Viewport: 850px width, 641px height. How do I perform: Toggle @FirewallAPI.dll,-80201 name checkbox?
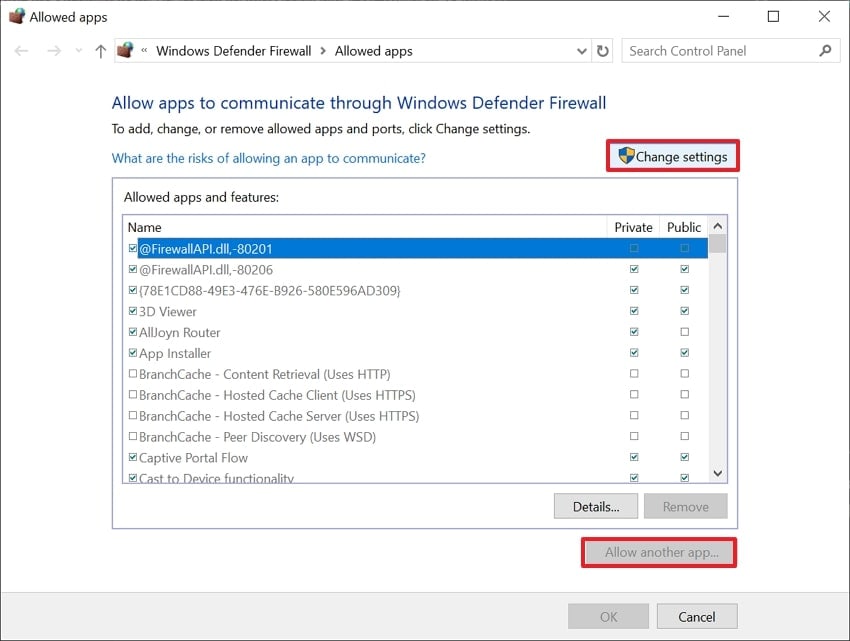point(133,248)
